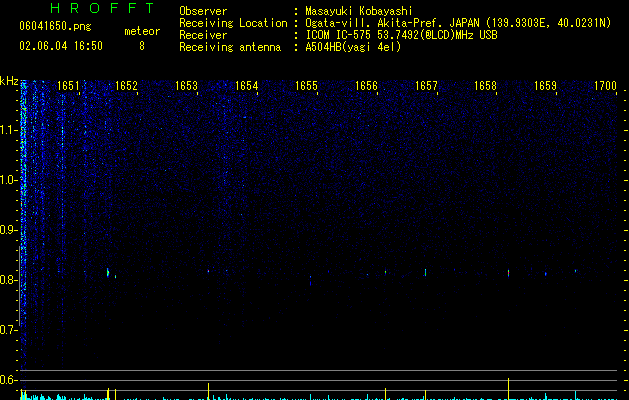The height and width of the screenshot is (400, 629).
Task: Click time marker 1659
Action: click(x=546, y=86)
